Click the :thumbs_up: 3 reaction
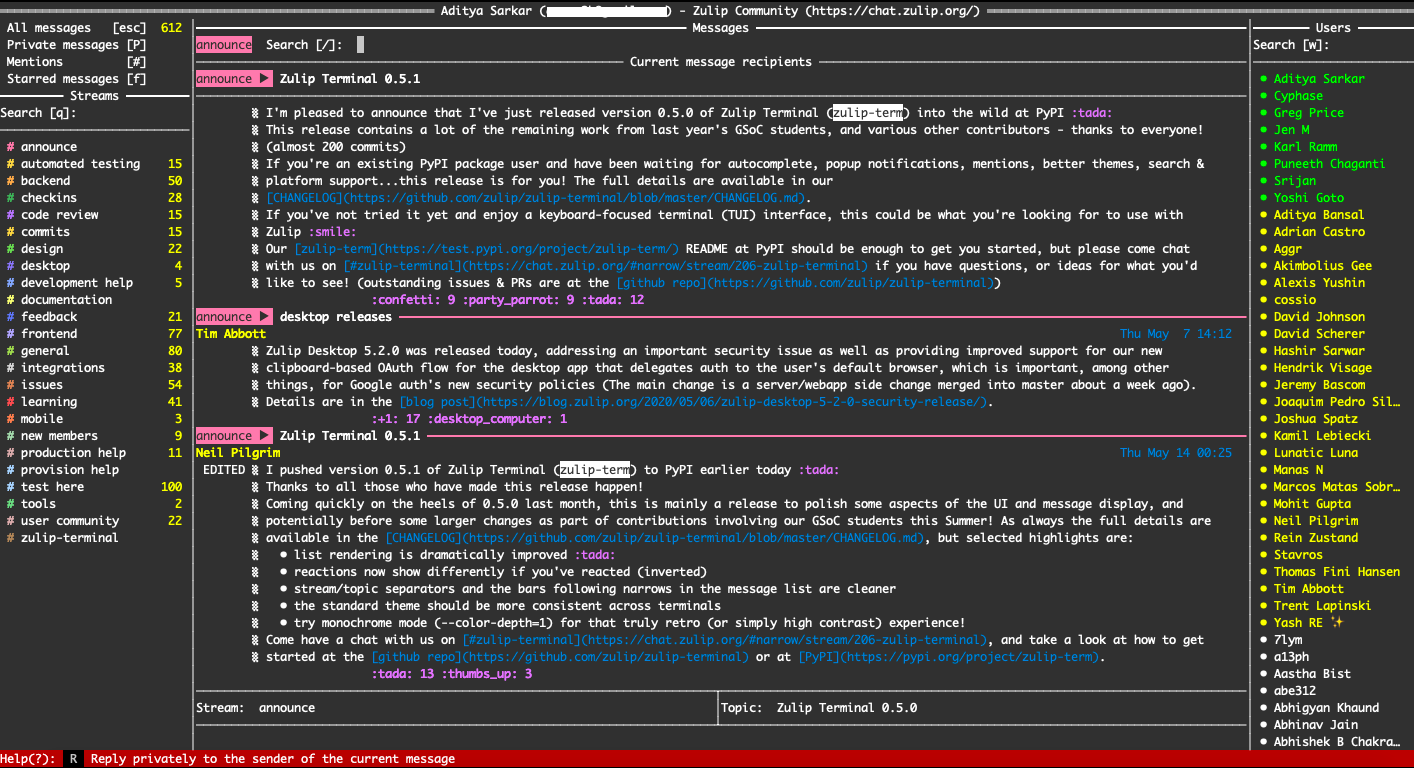Viewport: 1414px width, 768px height. pyautogui.click(x=487, y=674)
